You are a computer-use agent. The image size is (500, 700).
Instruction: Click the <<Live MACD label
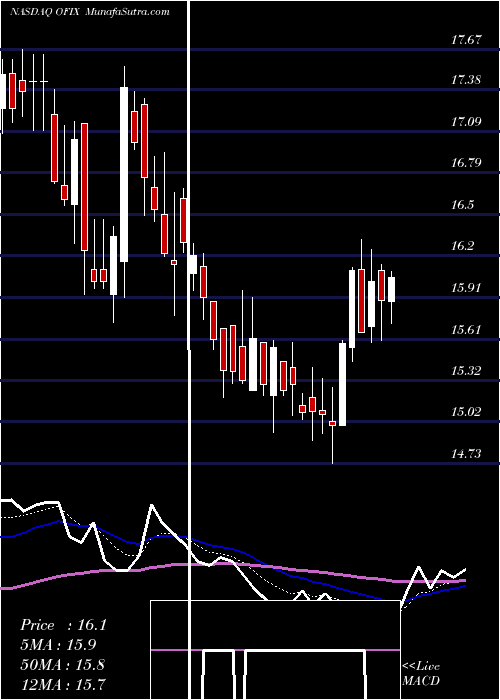pos(421,674)
